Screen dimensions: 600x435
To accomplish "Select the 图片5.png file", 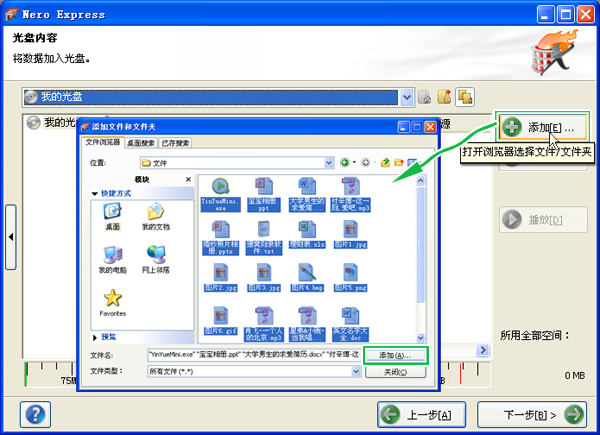I will (350, 278).
